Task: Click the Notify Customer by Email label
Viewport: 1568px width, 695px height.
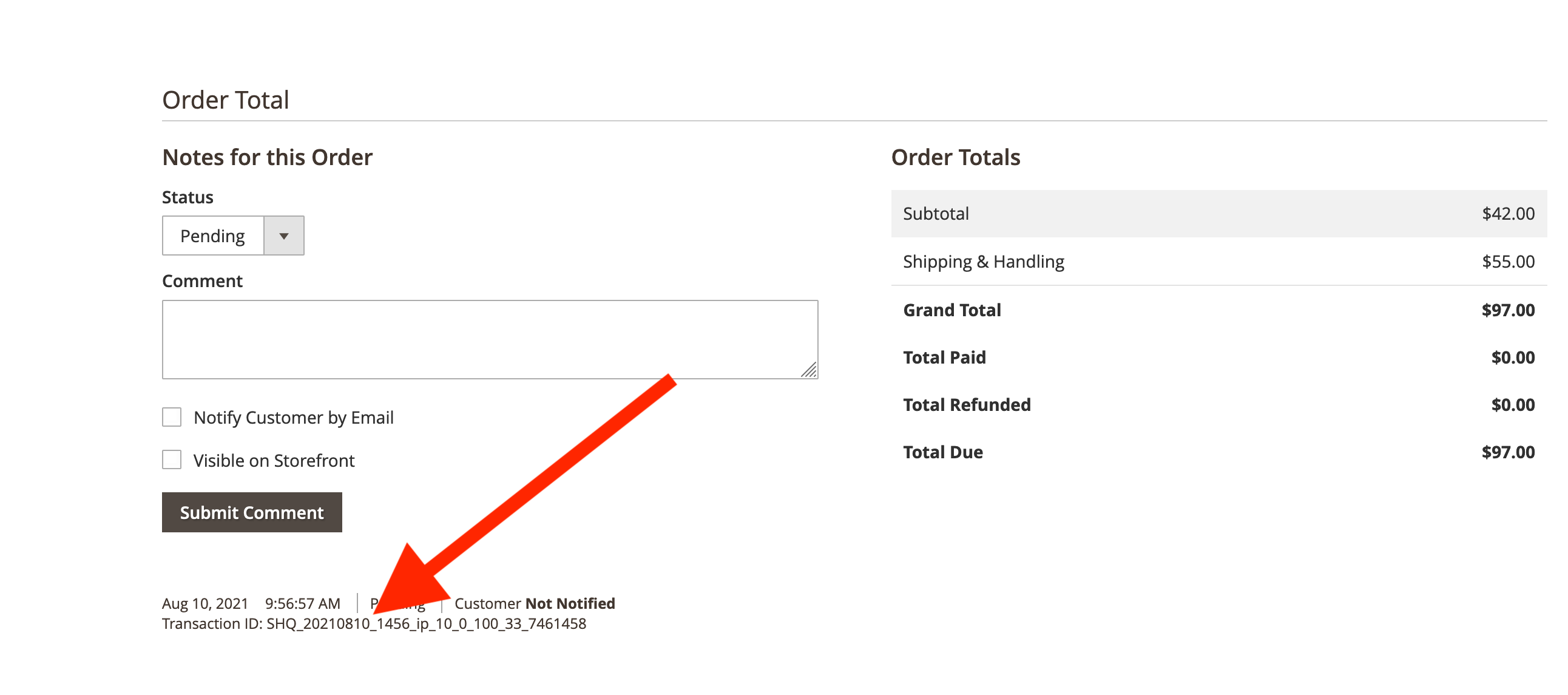Action: tap(293, 418)
